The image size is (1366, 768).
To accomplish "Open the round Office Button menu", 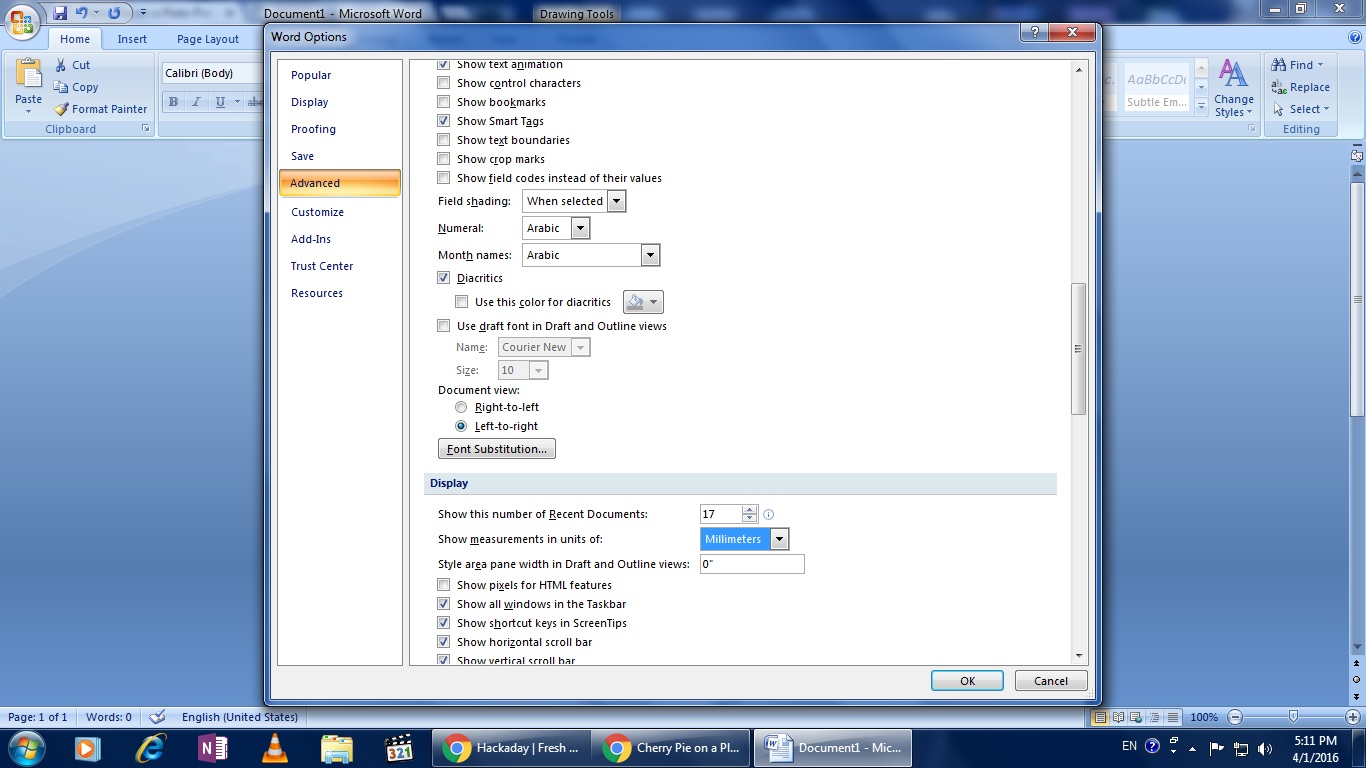I will pos(22,21).
